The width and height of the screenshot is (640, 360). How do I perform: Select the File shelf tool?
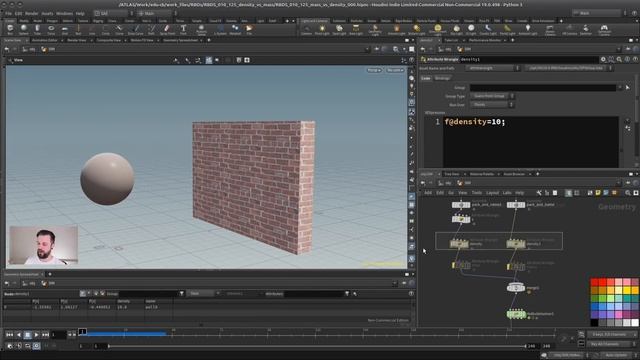(249, 29)
